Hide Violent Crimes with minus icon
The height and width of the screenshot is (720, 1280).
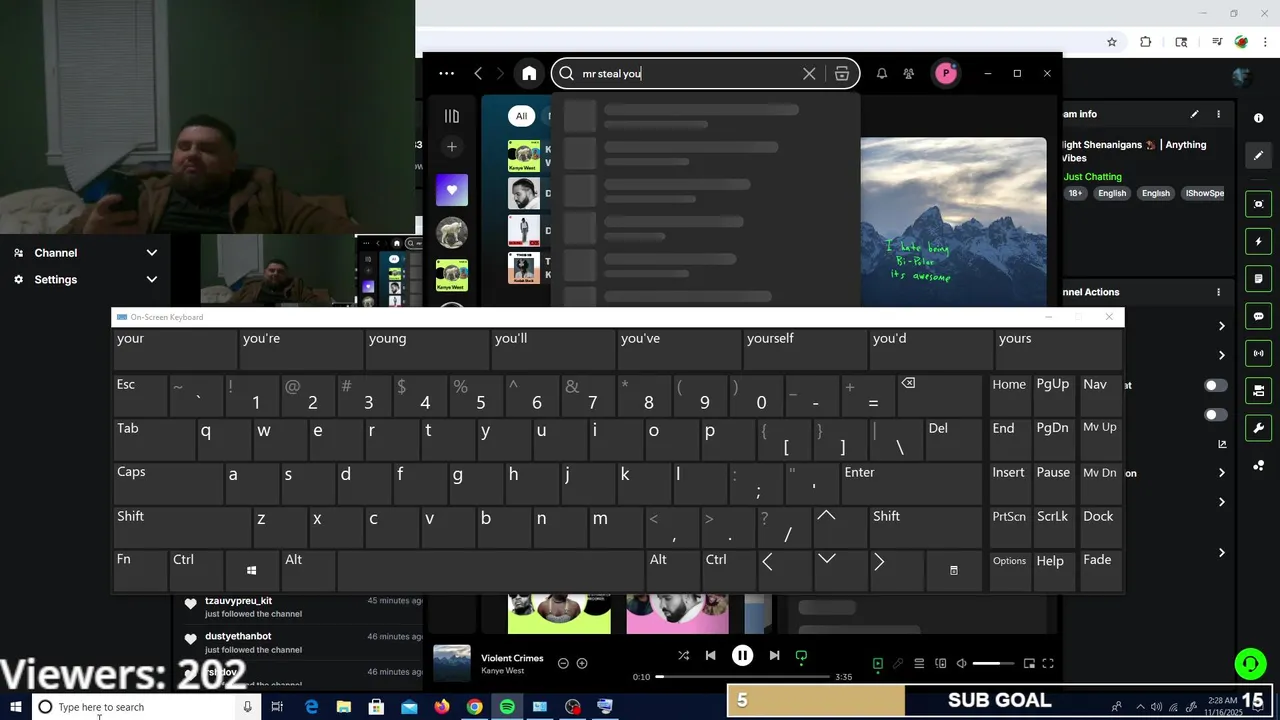tap(563, 663)
